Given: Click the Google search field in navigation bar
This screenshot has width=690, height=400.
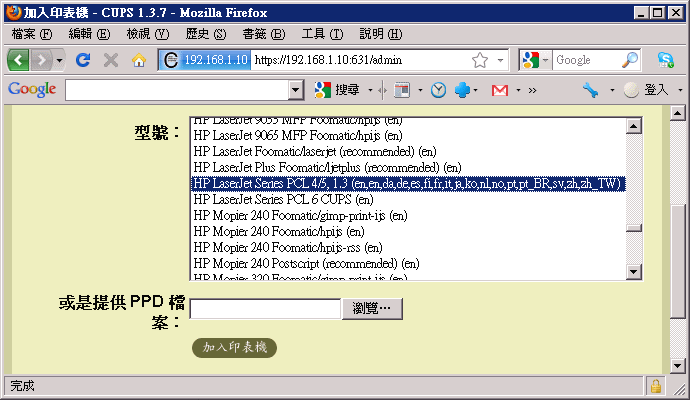Looking at the screenshot, I should (586, 60).
